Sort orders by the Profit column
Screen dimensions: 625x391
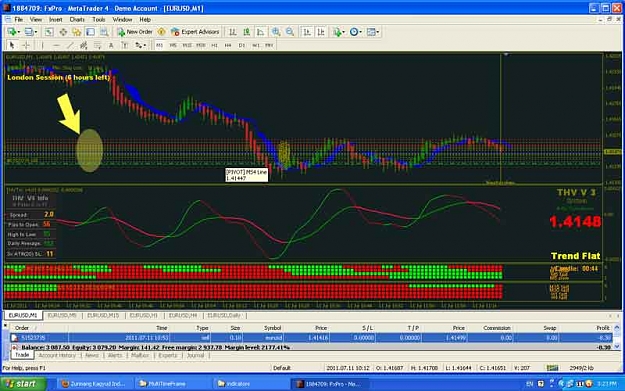(x=603, y=328)
